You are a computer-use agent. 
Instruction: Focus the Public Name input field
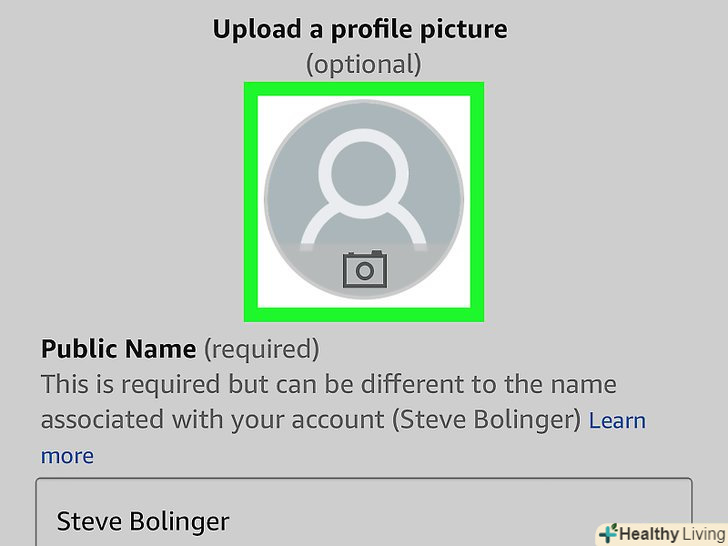[364, 512]
